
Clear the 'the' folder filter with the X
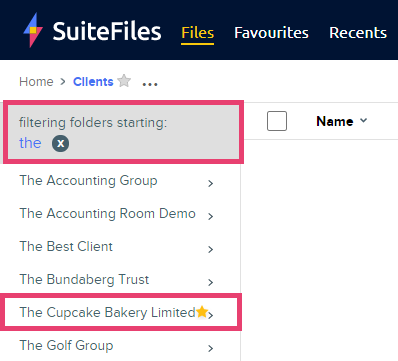tap(60, 144)
